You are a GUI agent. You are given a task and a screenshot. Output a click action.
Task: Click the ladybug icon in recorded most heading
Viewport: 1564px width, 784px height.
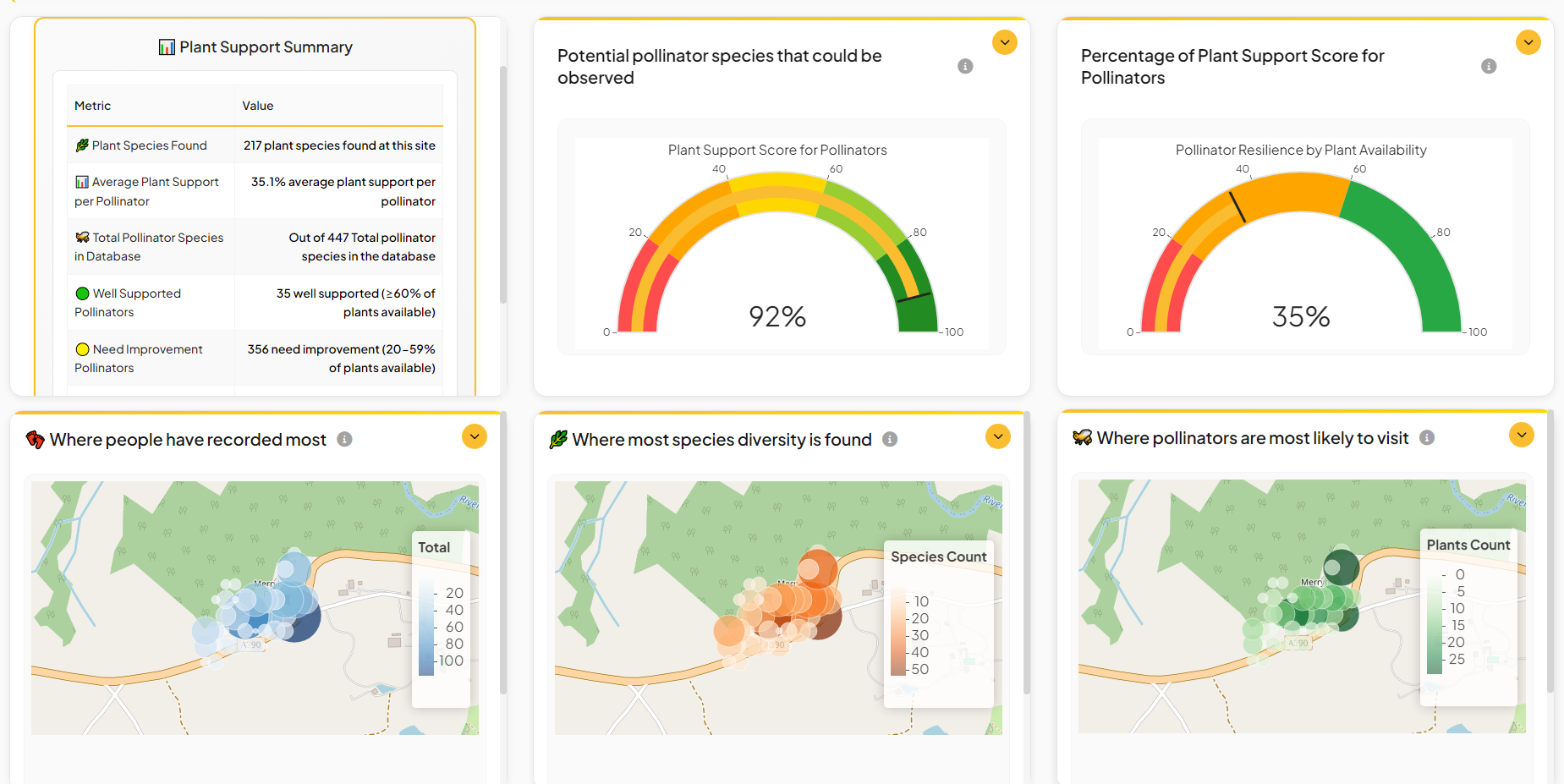35,439
